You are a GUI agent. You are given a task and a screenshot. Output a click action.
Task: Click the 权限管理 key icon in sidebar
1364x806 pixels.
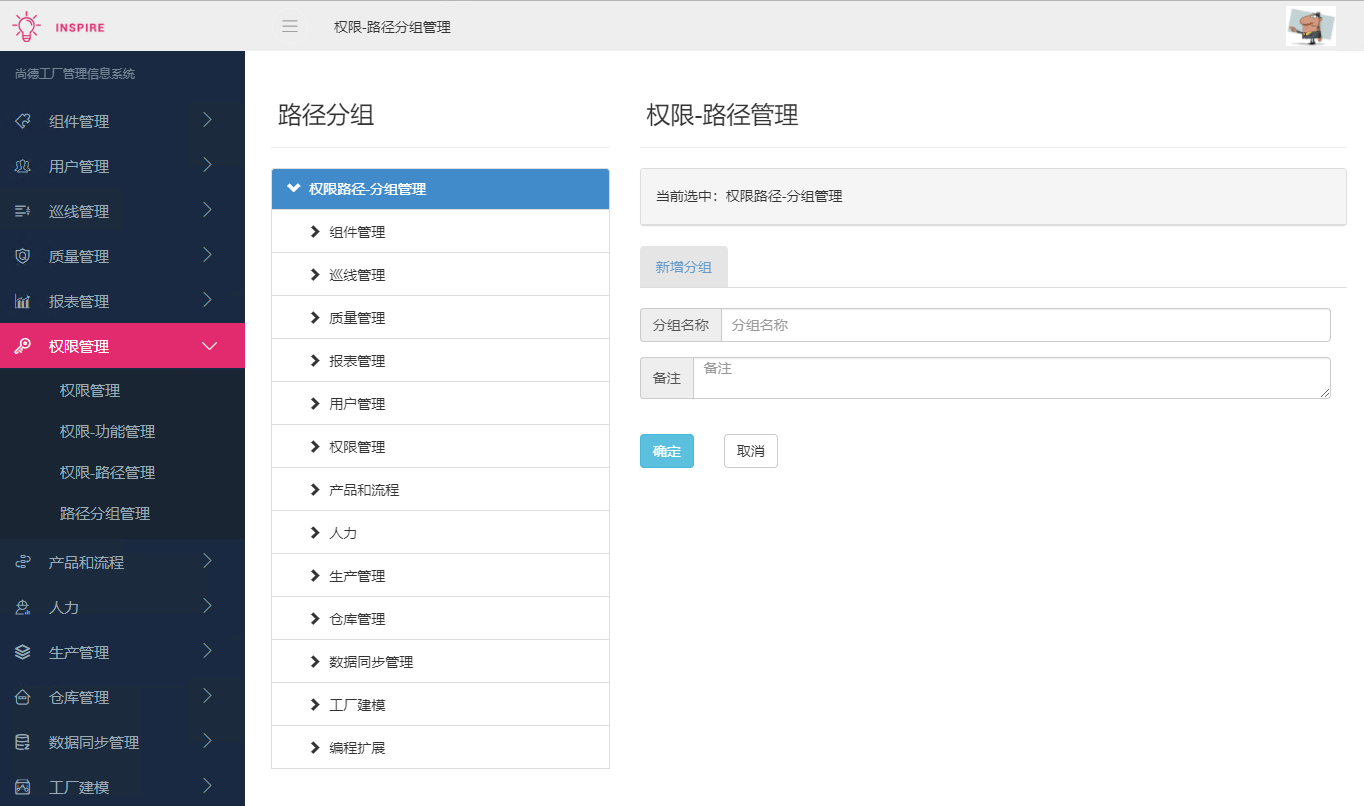pyautogui.click(x=22, y=346)
